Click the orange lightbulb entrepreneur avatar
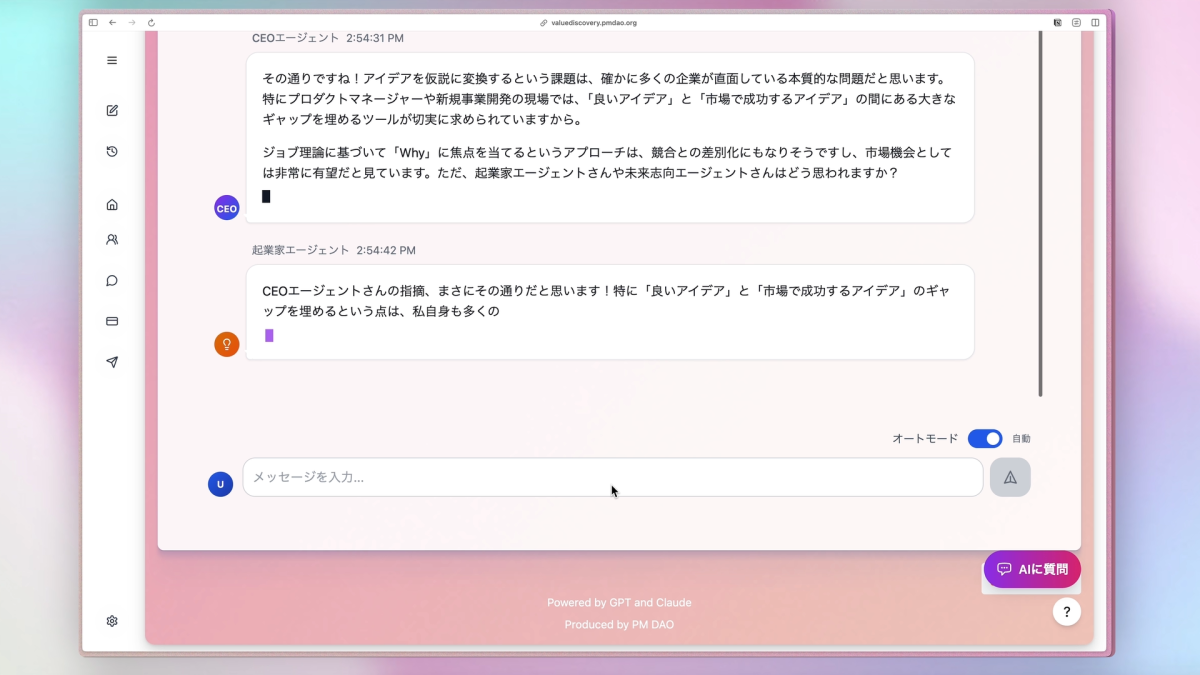Screen dimensions: 1200x675 coord(227,344)
